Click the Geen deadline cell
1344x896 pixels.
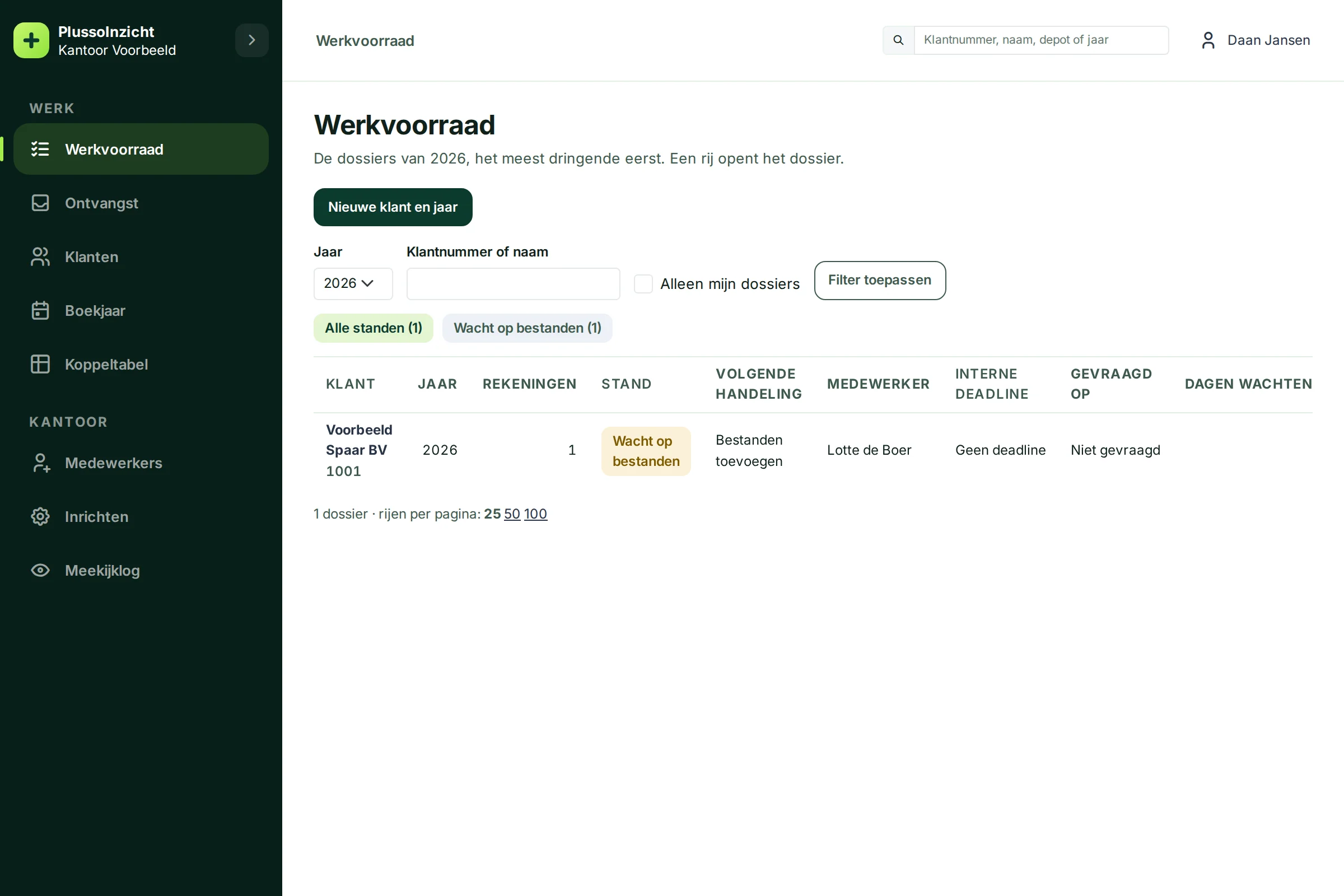(x=1000, y=450)
